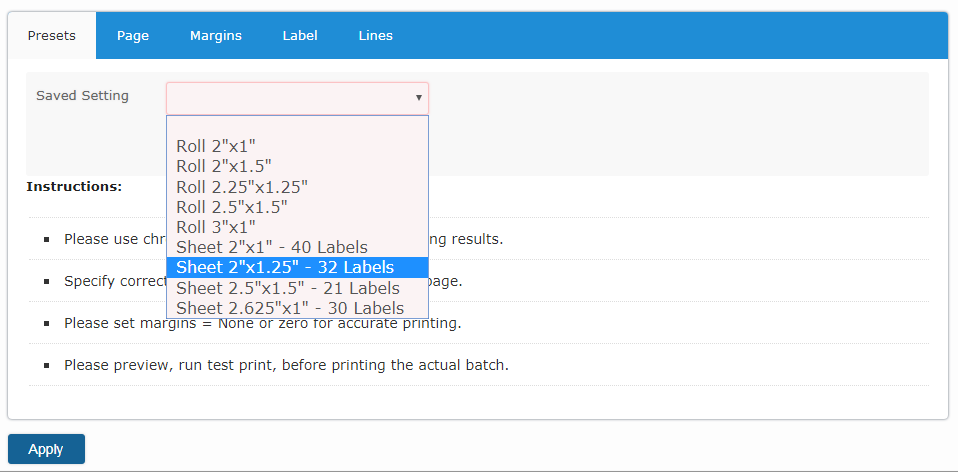Select the Label tab
The image size is (958, 472).
300,35
